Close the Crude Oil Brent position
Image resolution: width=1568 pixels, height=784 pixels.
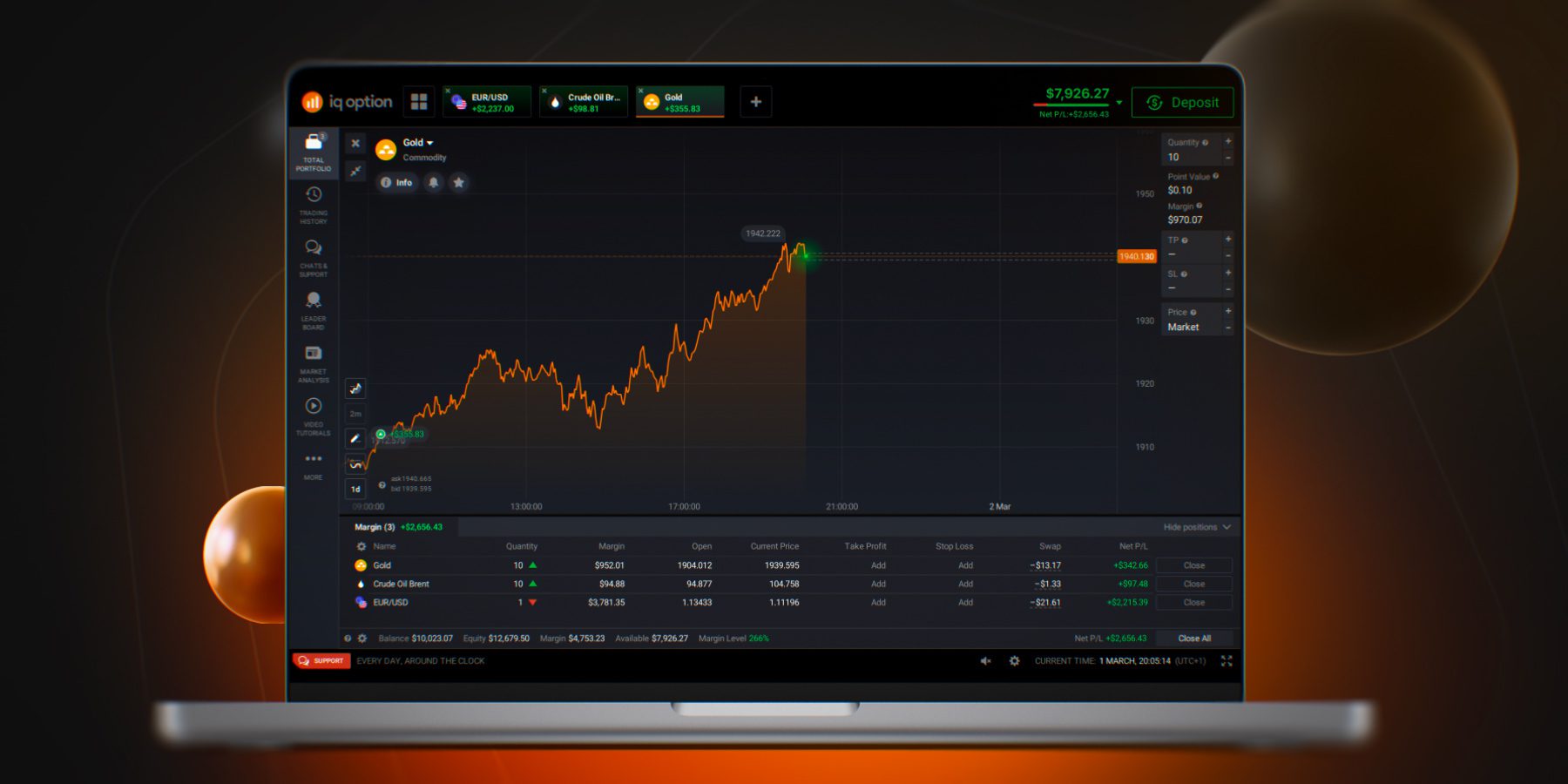[1194, 584]
